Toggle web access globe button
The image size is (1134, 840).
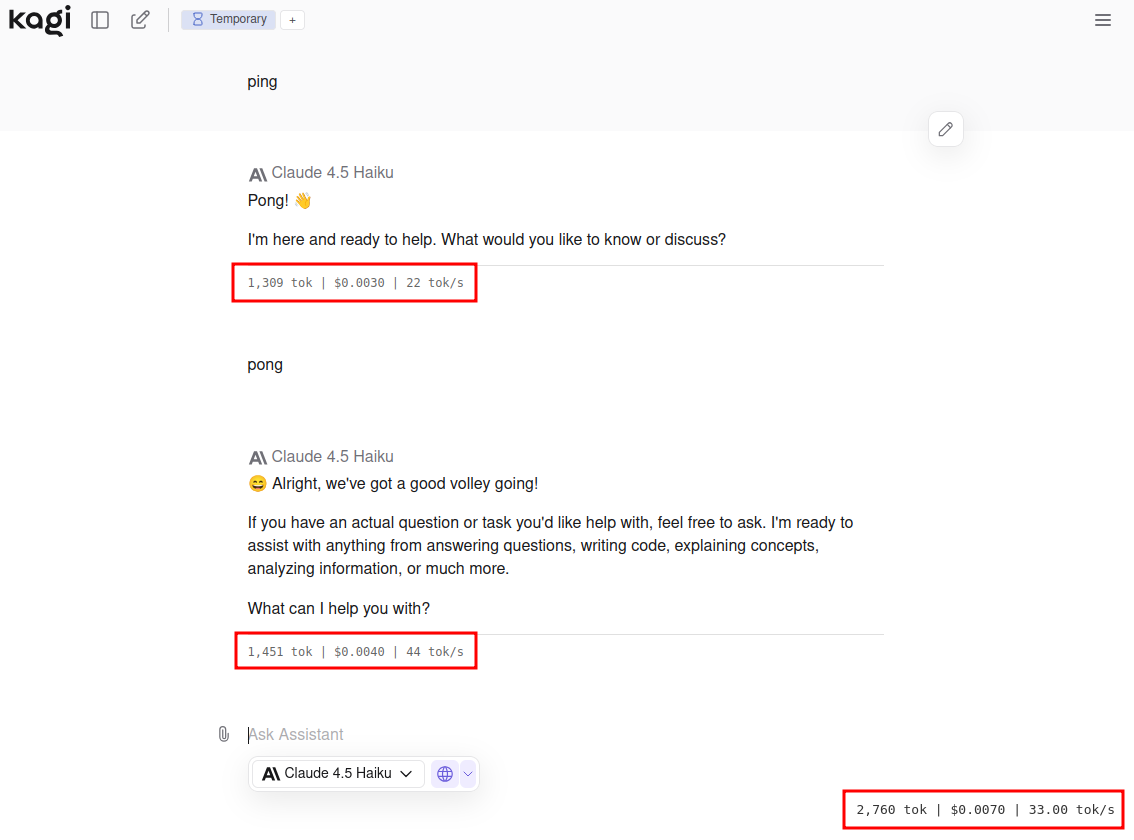point(445,774)
